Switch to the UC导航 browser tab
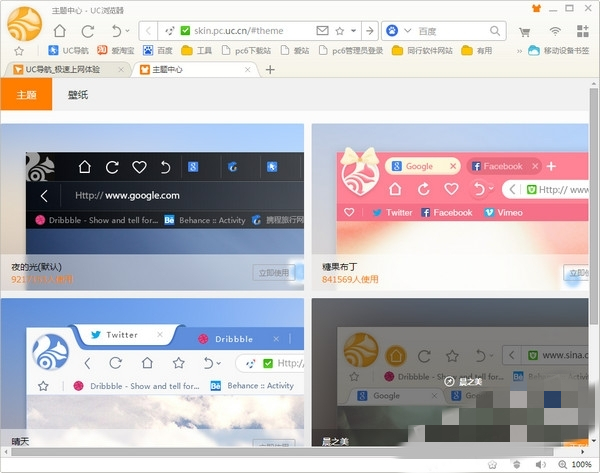 pyautogui.click(x=66, y=69)
